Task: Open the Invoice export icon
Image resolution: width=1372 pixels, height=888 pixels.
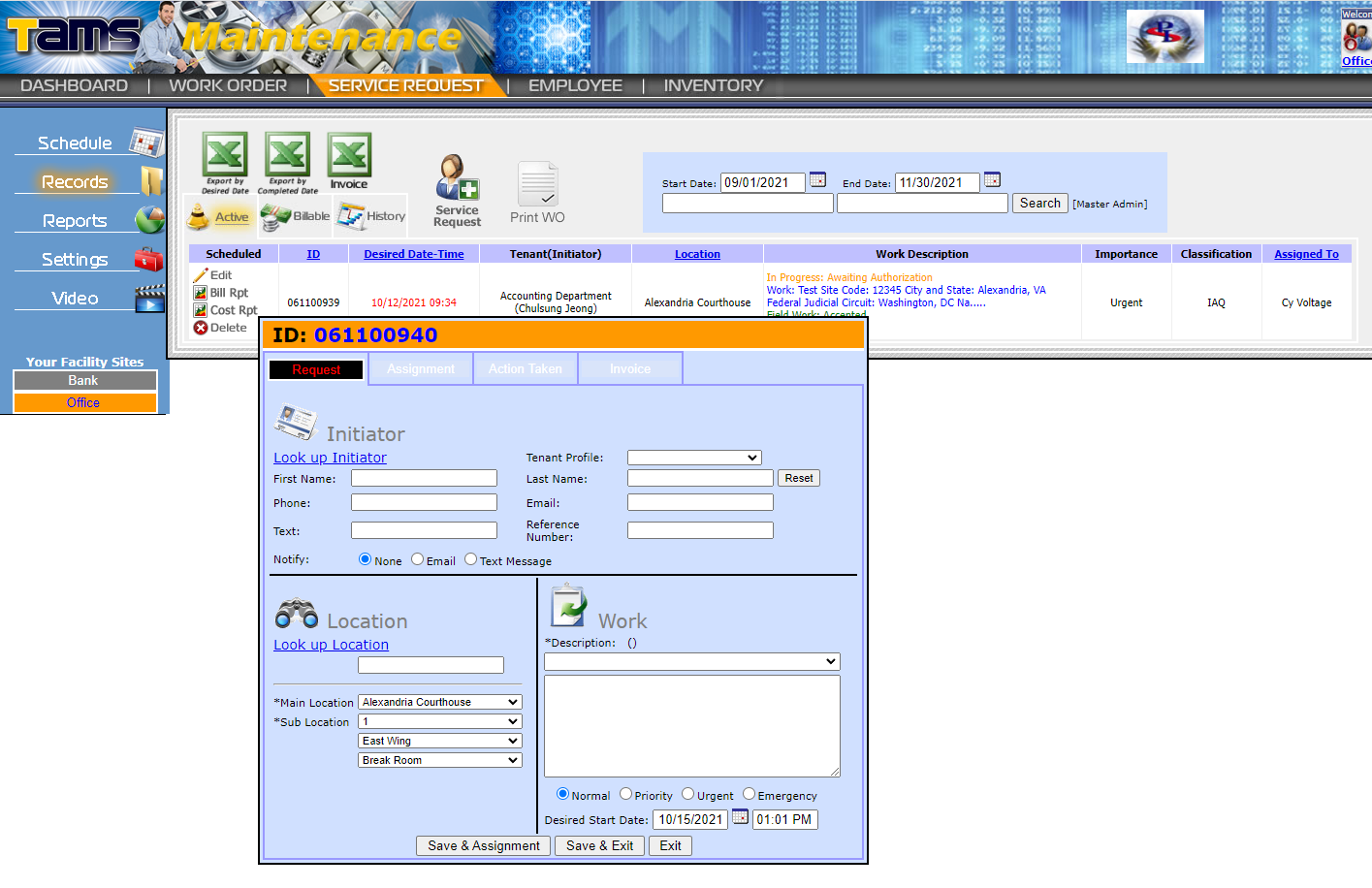Action: click(348, 155)
